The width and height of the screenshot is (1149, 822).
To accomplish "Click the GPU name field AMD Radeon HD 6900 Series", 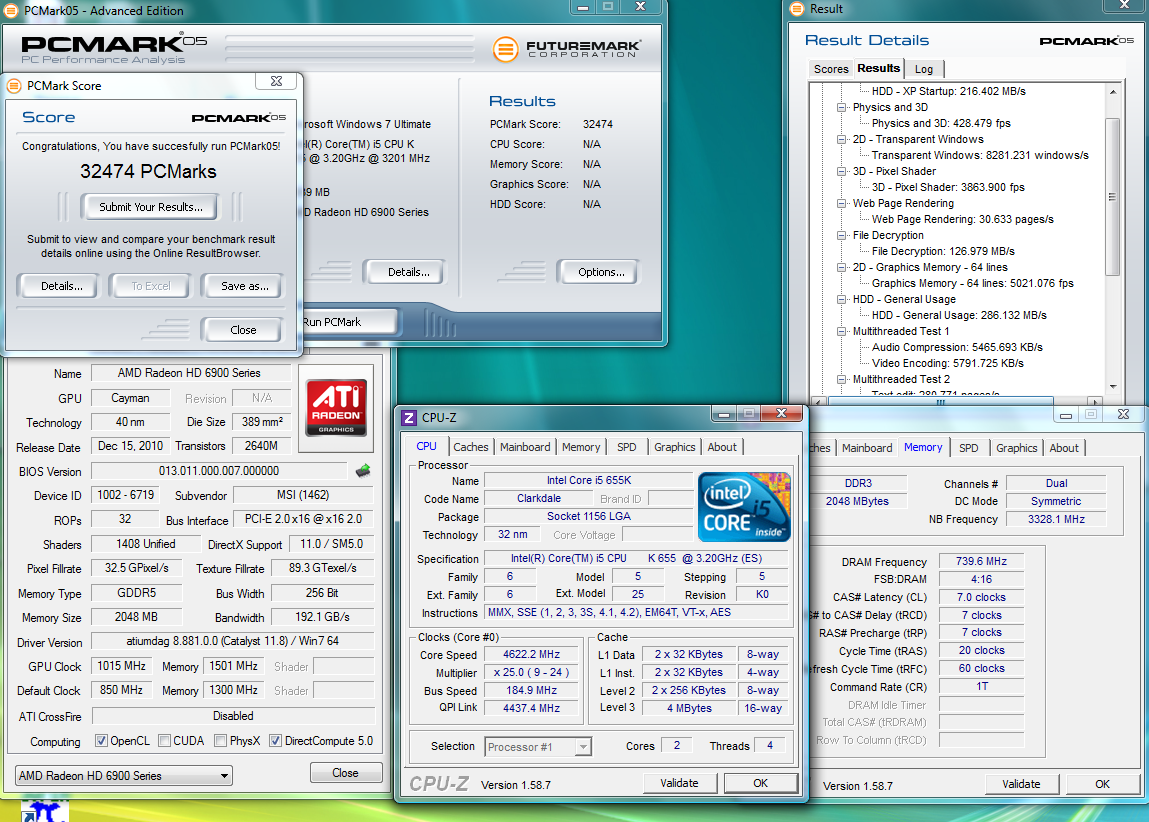I will pos(189,373).
